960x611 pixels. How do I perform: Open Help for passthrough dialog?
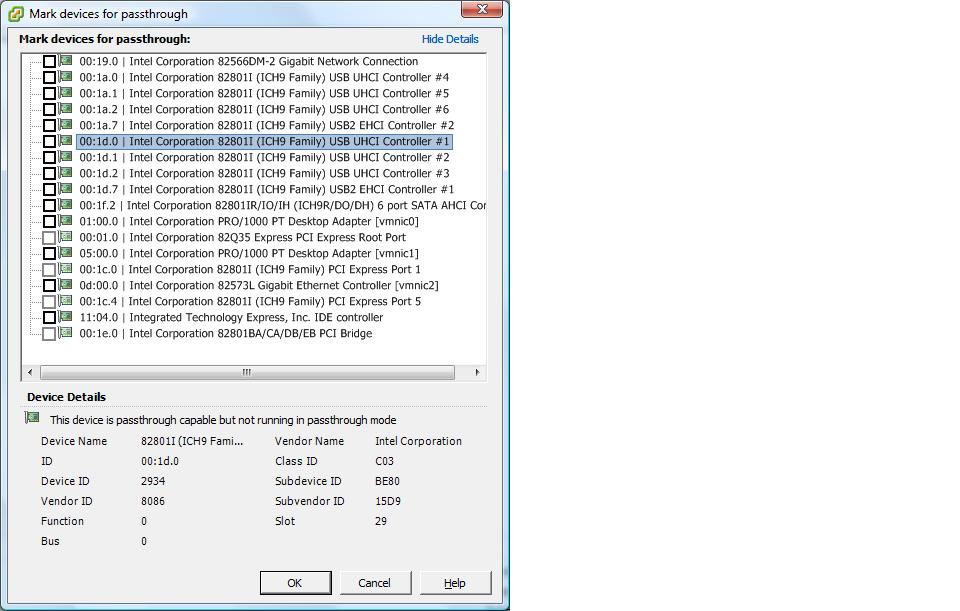[x=455, y=583]
